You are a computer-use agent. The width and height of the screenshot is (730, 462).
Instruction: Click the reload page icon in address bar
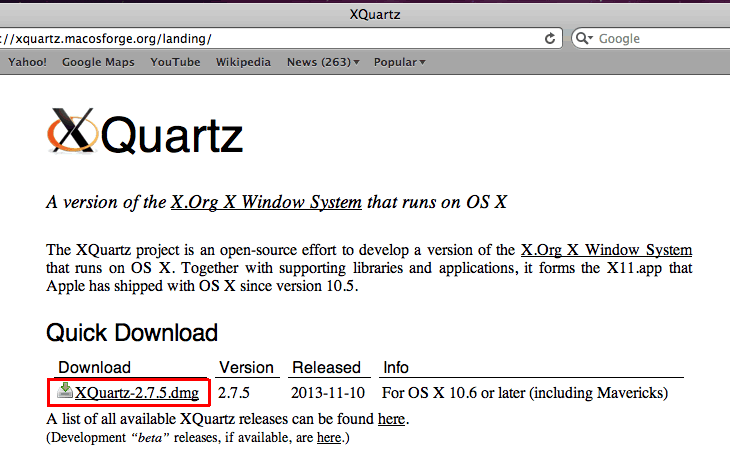550,39
